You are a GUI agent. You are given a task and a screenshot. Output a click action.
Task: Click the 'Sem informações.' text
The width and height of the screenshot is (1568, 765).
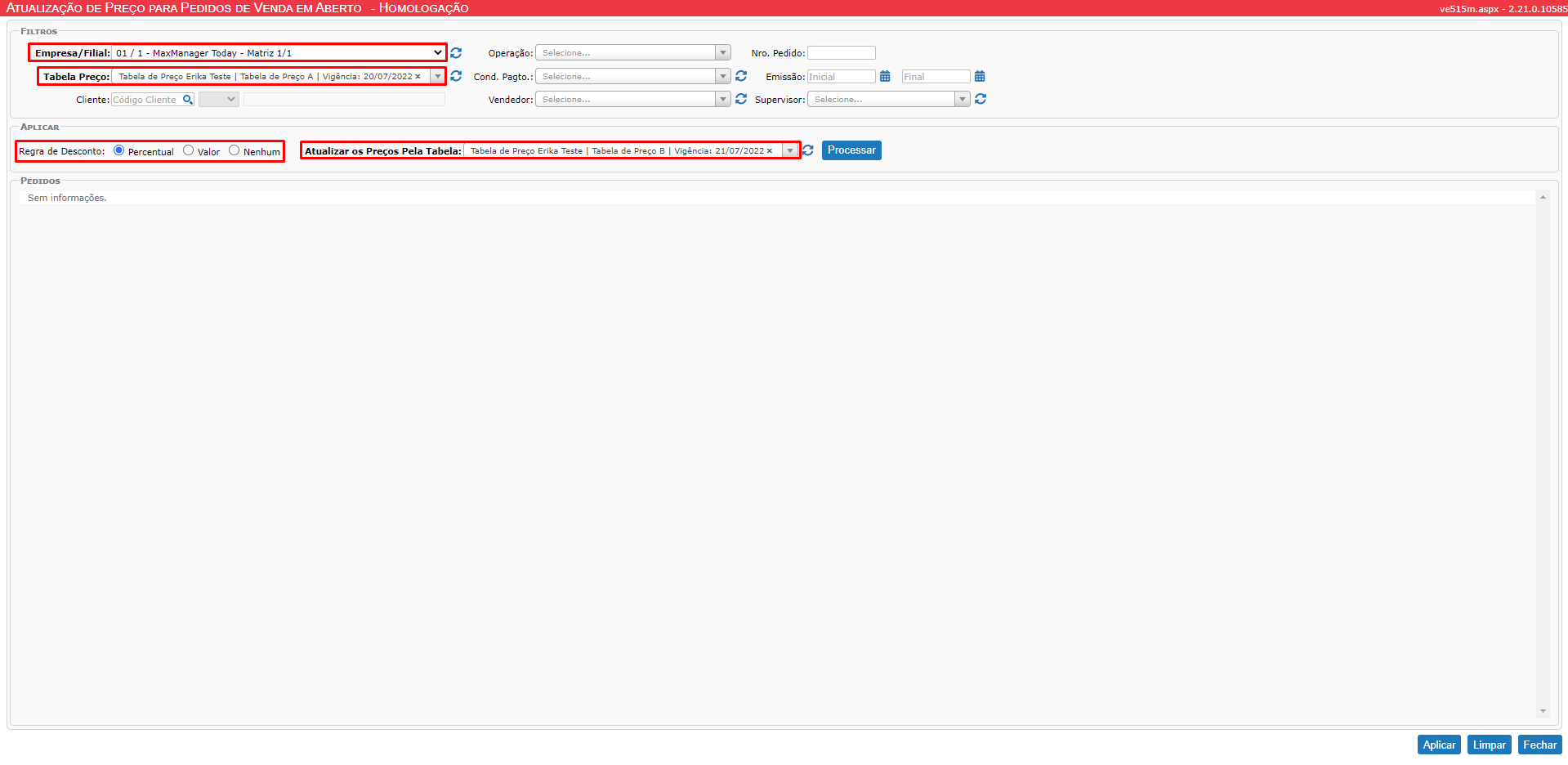[67, 198]
